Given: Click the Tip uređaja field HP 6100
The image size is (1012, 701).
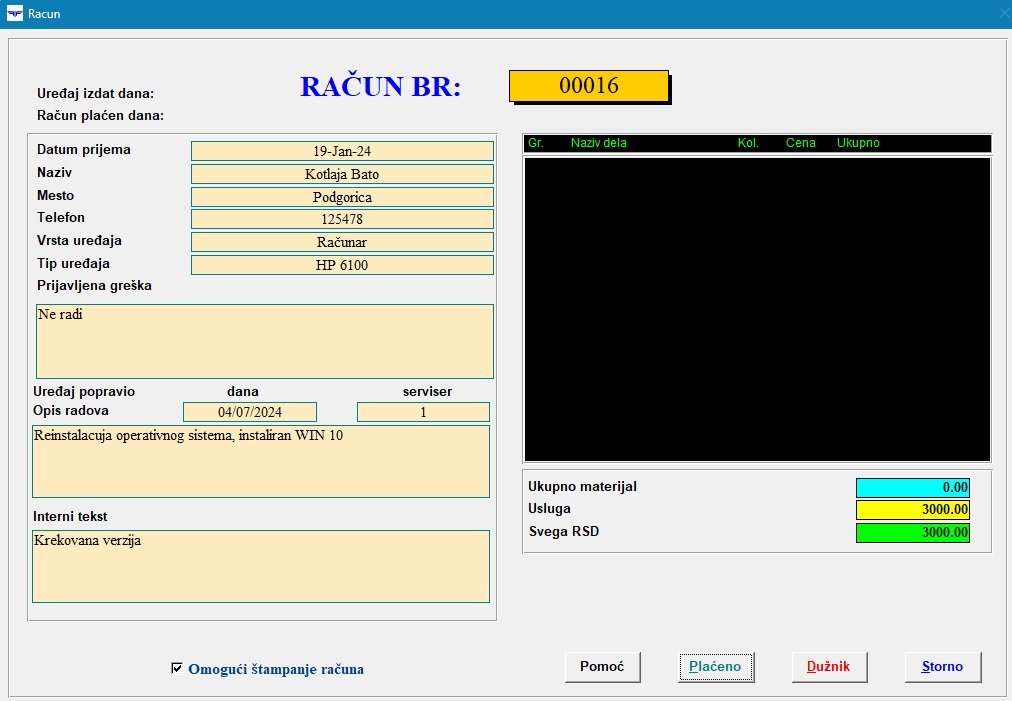Looking at the screenshot, I should (x=342, y=265).
